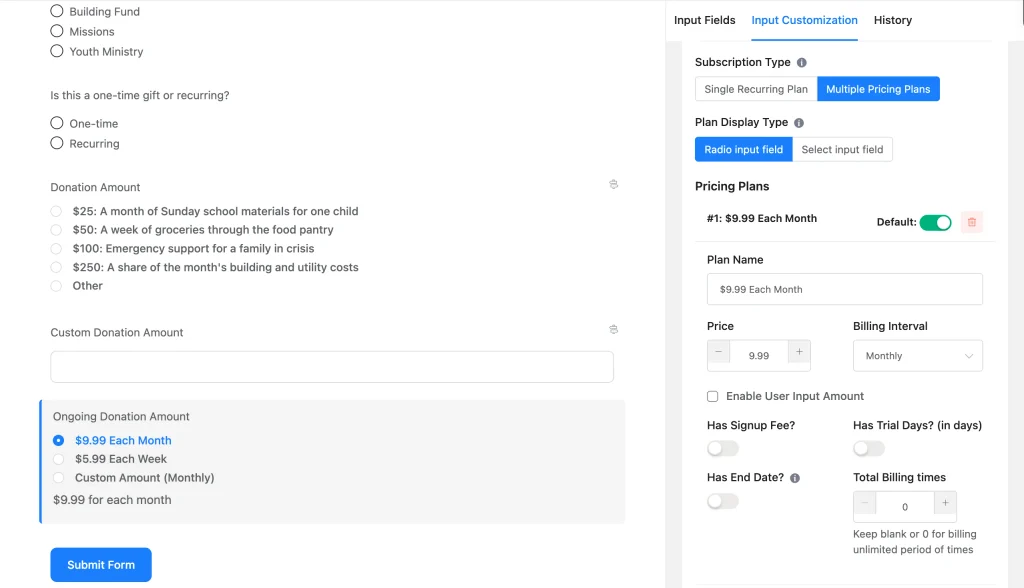Select the $100 emergency support option

(x=56, y=249)
